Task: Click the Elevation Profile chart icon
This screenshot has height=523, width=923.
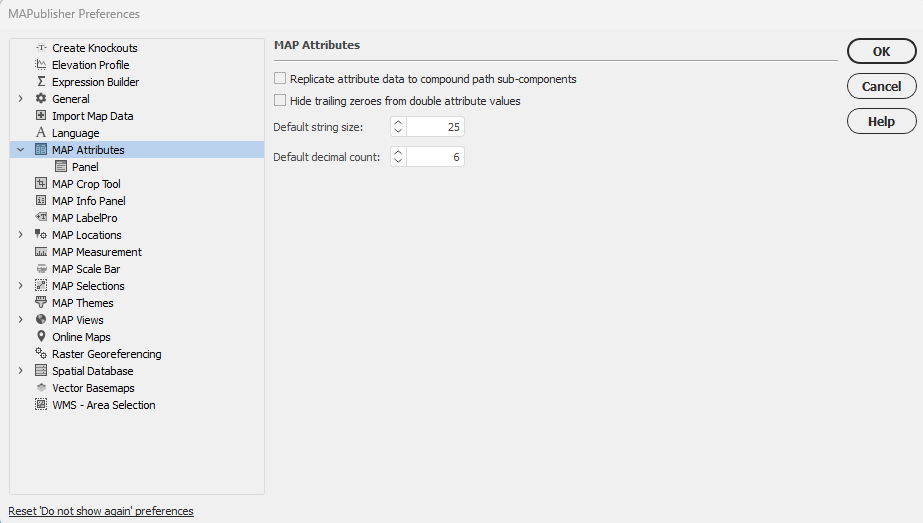Action: (x=41, y=65)
